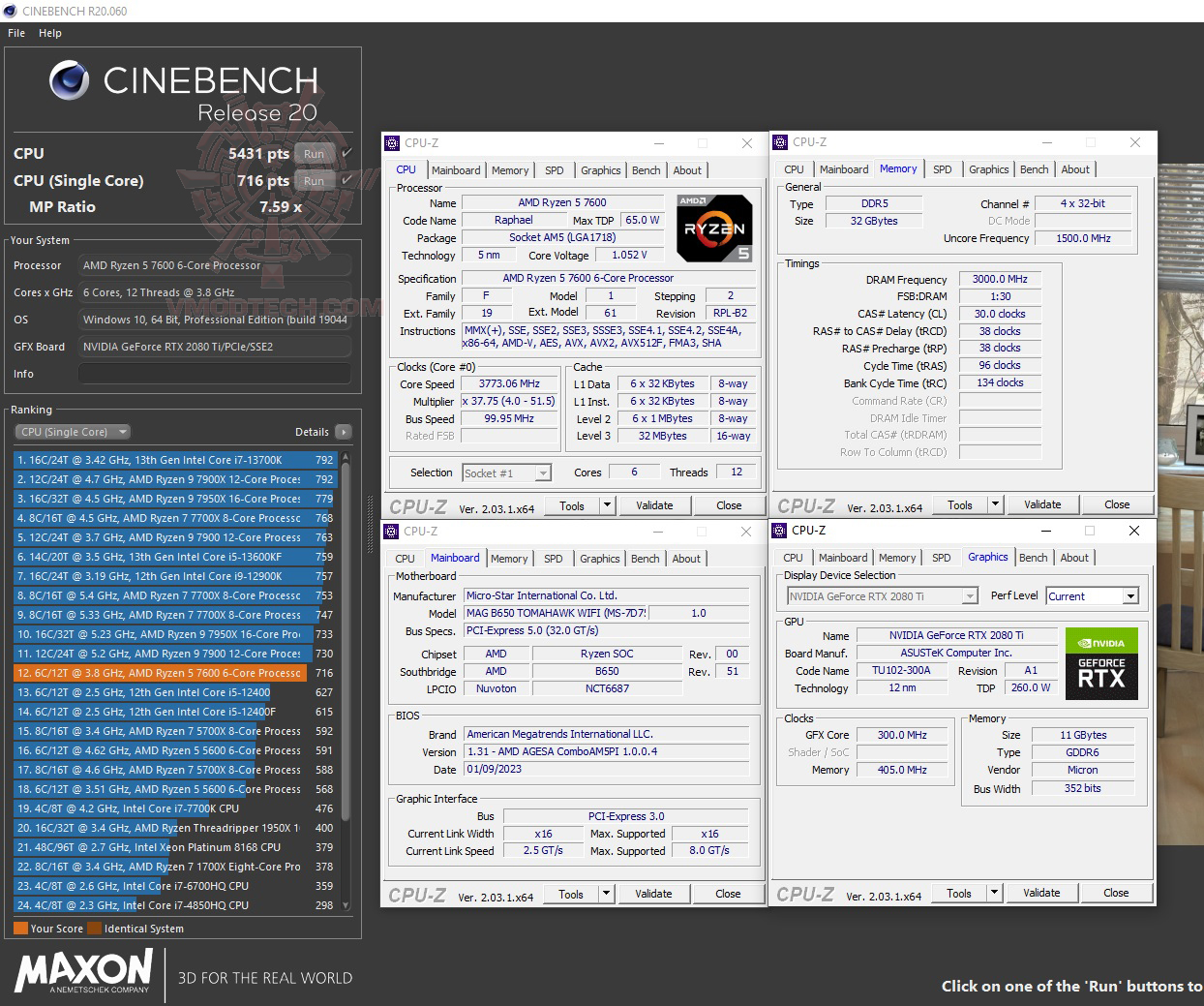Click the Your Score orange legend swatch

coord(20,929)
